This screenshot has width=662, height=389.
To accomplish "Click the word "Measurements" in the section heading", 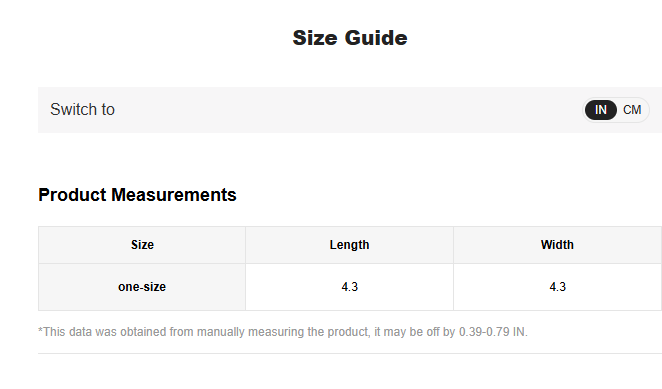I will 174,195.
